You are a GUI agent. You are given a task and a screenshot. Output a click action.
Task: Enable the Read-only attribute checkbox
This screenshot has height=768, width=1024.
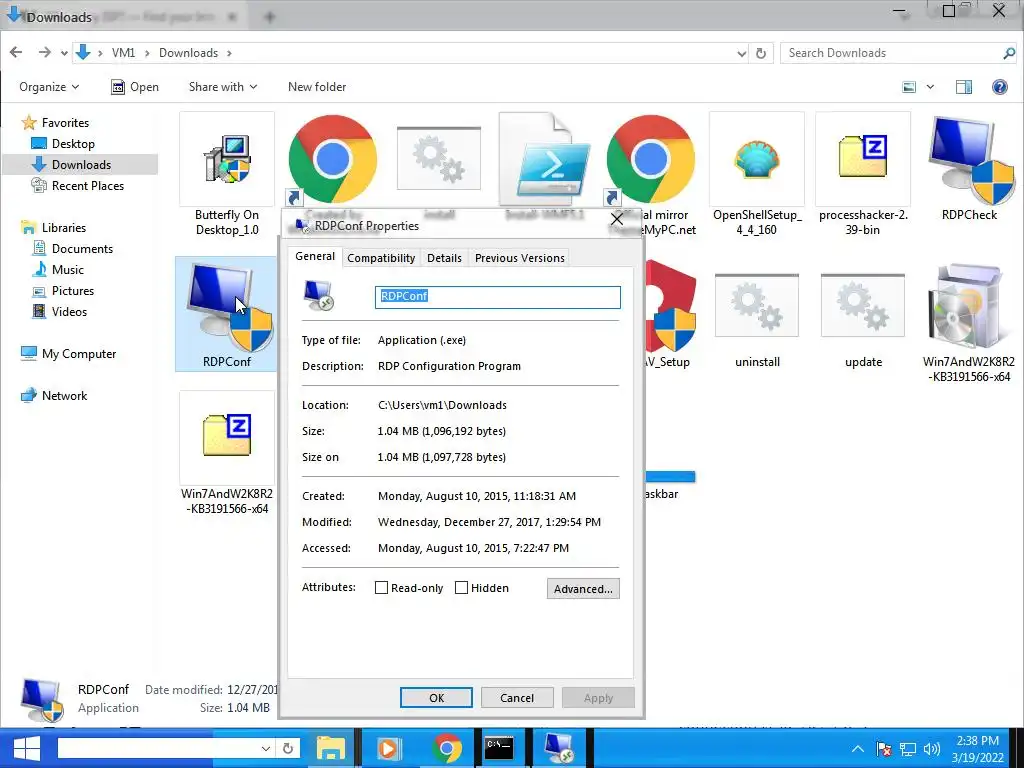coord(381,588)
